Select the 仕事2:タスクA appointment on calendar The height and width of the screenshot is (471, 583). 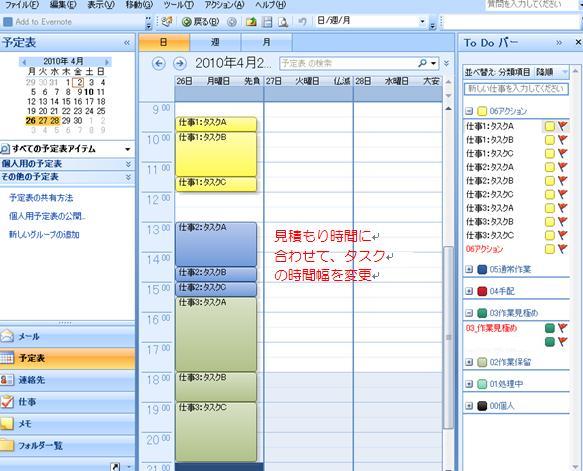point(216,244)
